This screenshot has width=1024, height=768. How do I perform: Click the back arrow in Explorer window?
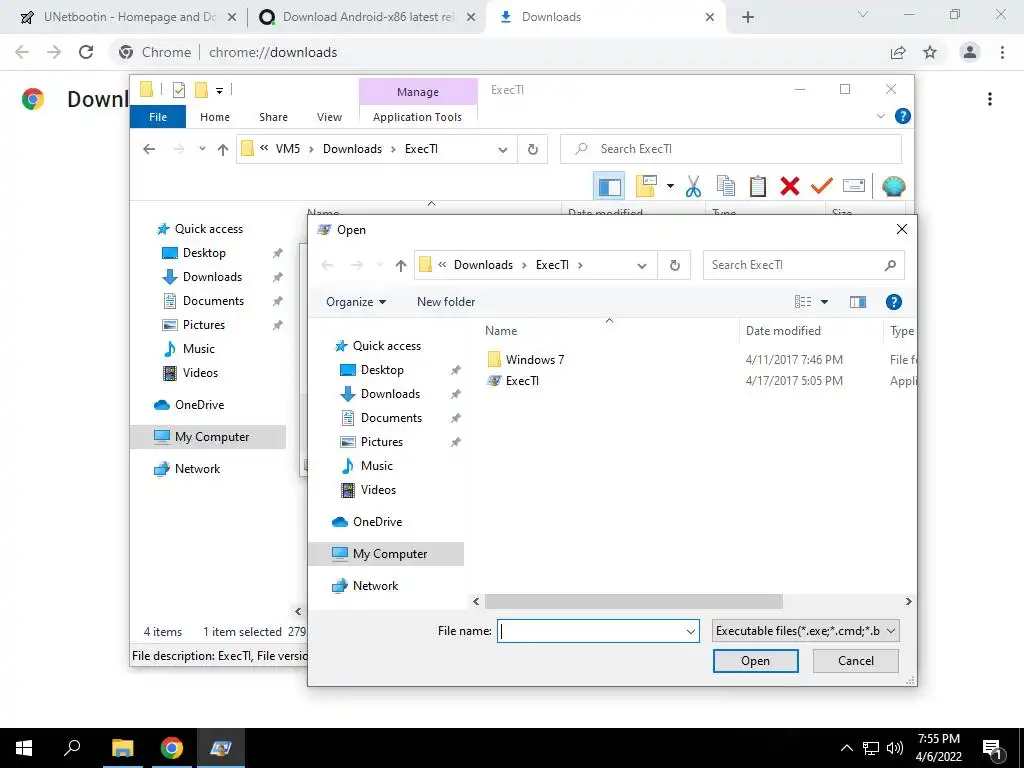[149, 150]
